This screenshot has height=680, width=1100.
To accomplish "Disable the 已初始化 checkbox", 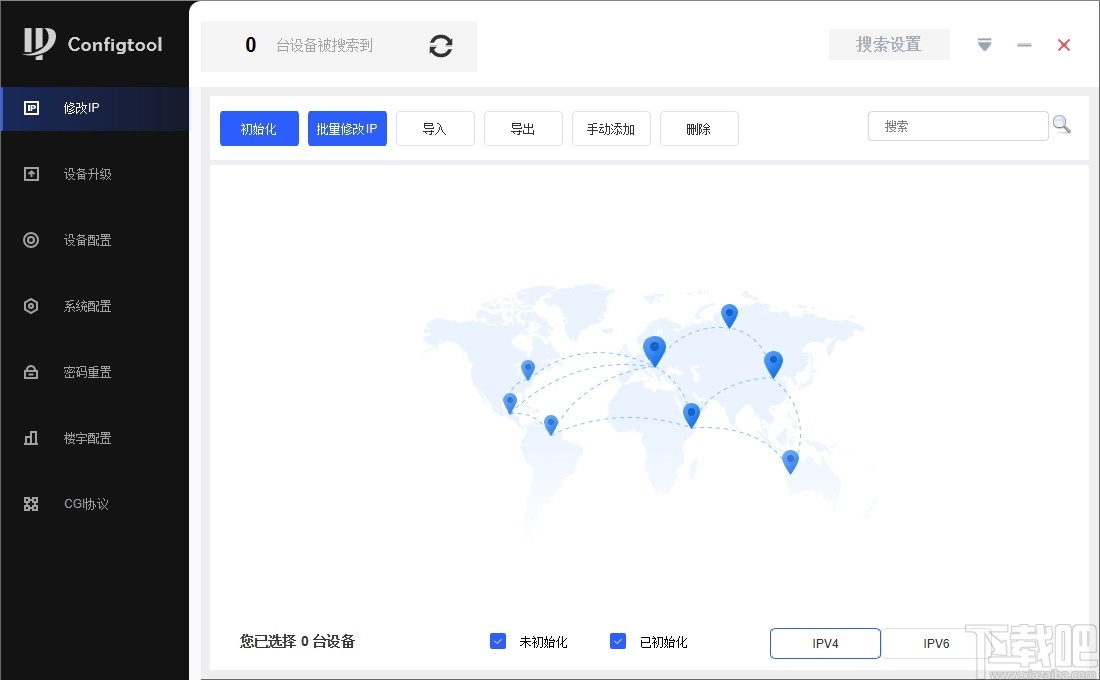I will click(x=617, y=641).
